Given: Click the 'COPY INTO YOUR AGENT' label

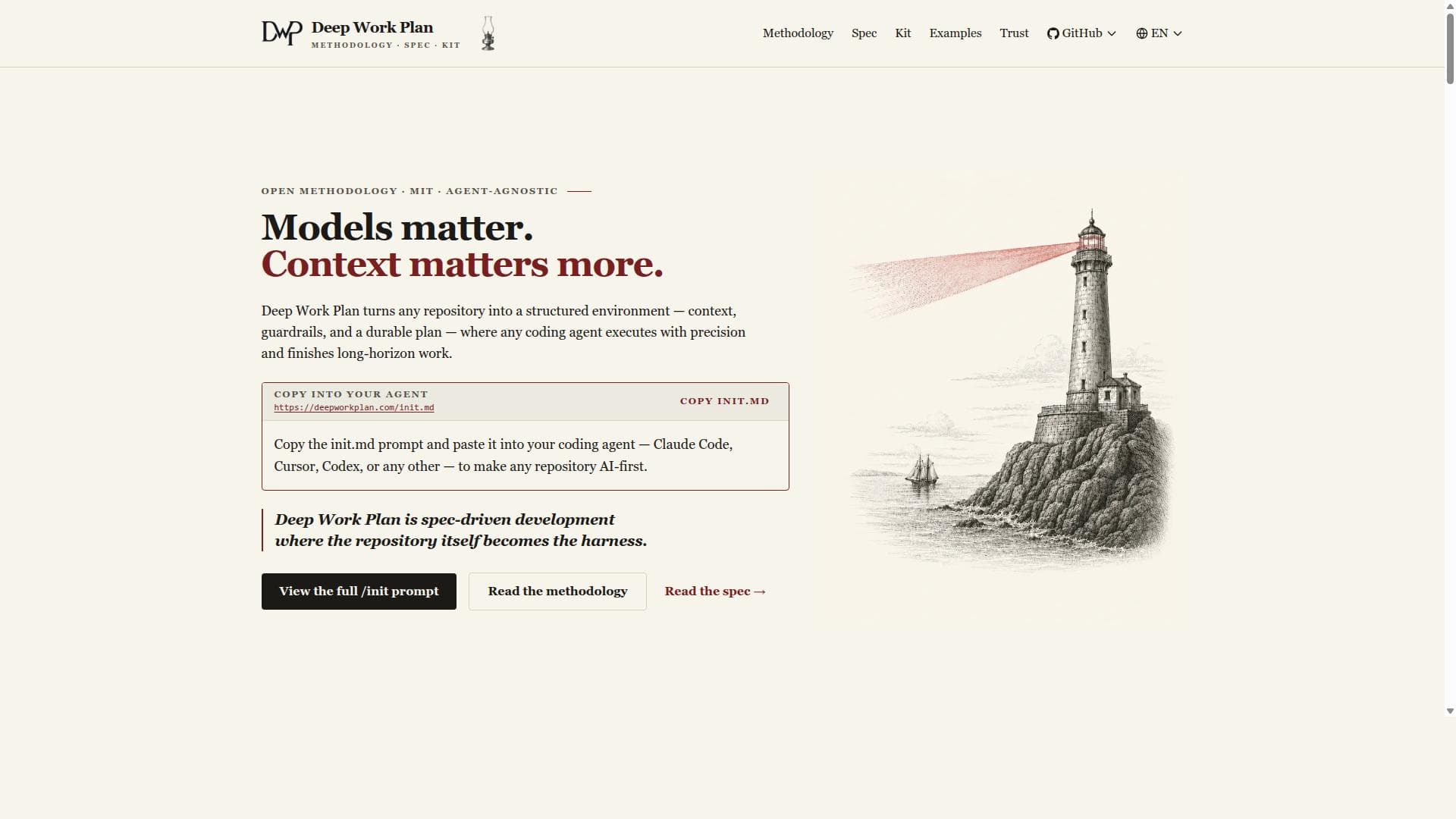Looking at the screenshot, I should point(351,394).
